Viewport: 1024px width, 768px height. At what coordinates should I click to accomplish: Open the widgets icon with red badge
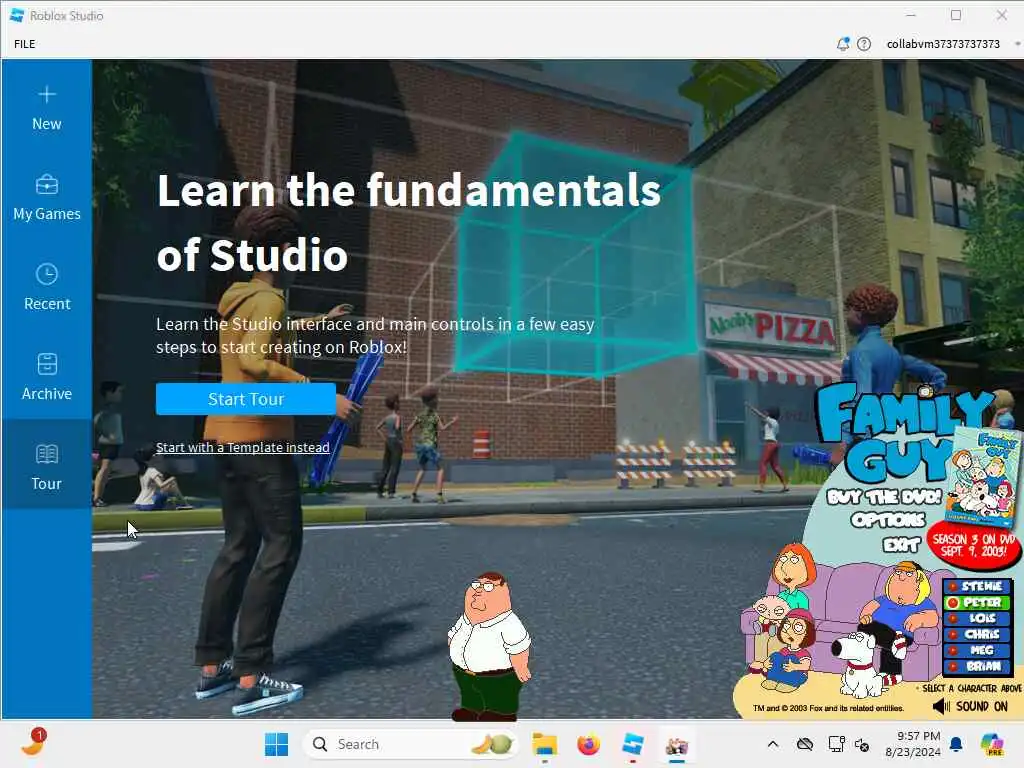33,743
